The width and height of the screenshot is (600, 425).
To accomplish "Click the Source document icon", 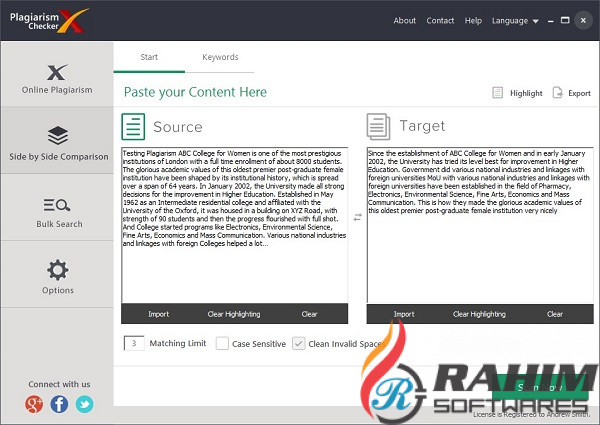I will click(x=133, y=127).
